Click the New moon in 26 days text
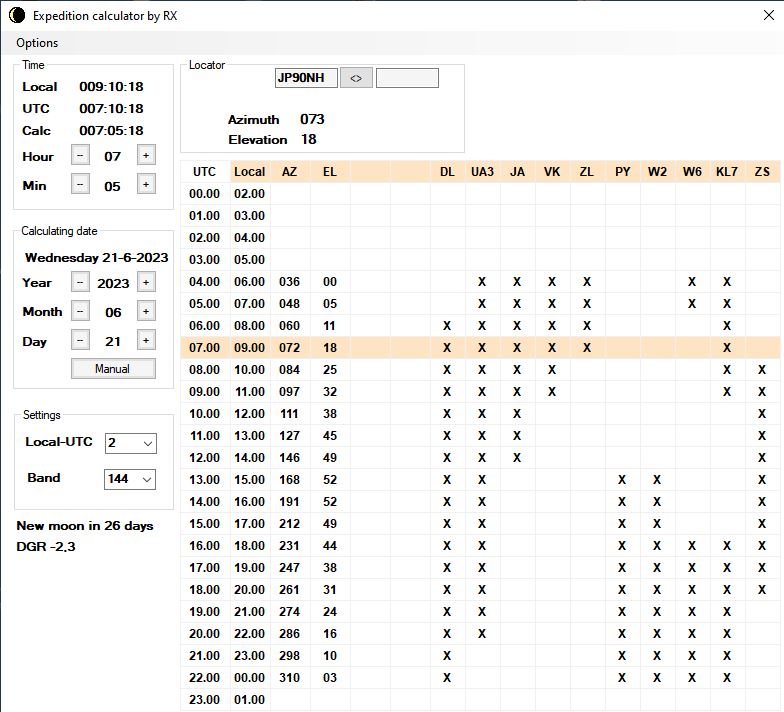The height and width of the screenshot is (712, 784). (85, 526)
